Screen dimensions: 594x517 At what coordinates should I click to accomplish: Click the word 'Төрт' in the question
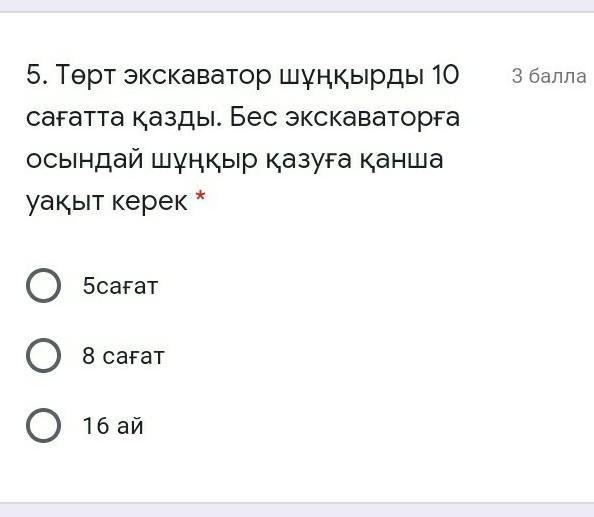86,75
